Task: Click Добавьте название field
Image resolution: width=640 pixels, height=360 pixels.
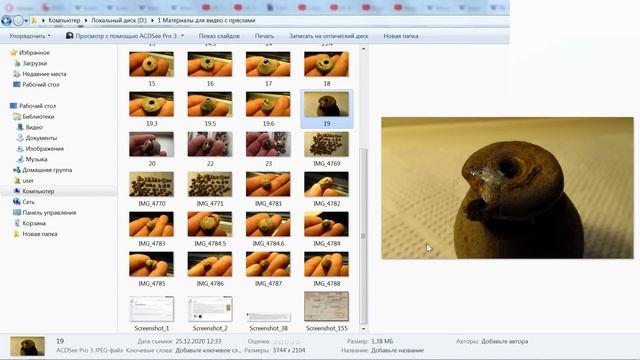Action: pos(397,350)
